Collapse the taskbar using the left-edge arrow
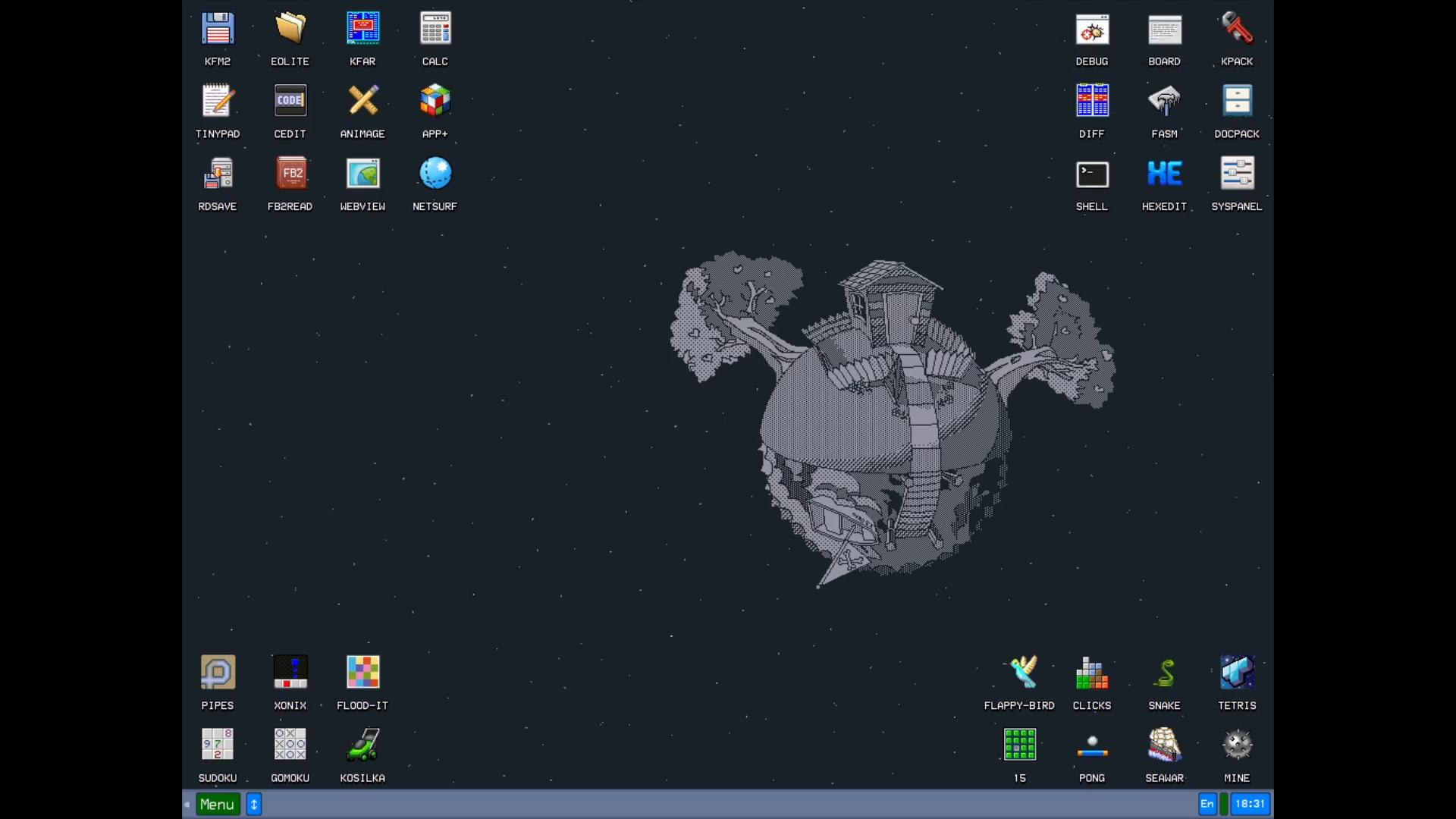Image resolution: width=1456 pixels, height=819 pixels. [x=187, y=805]
